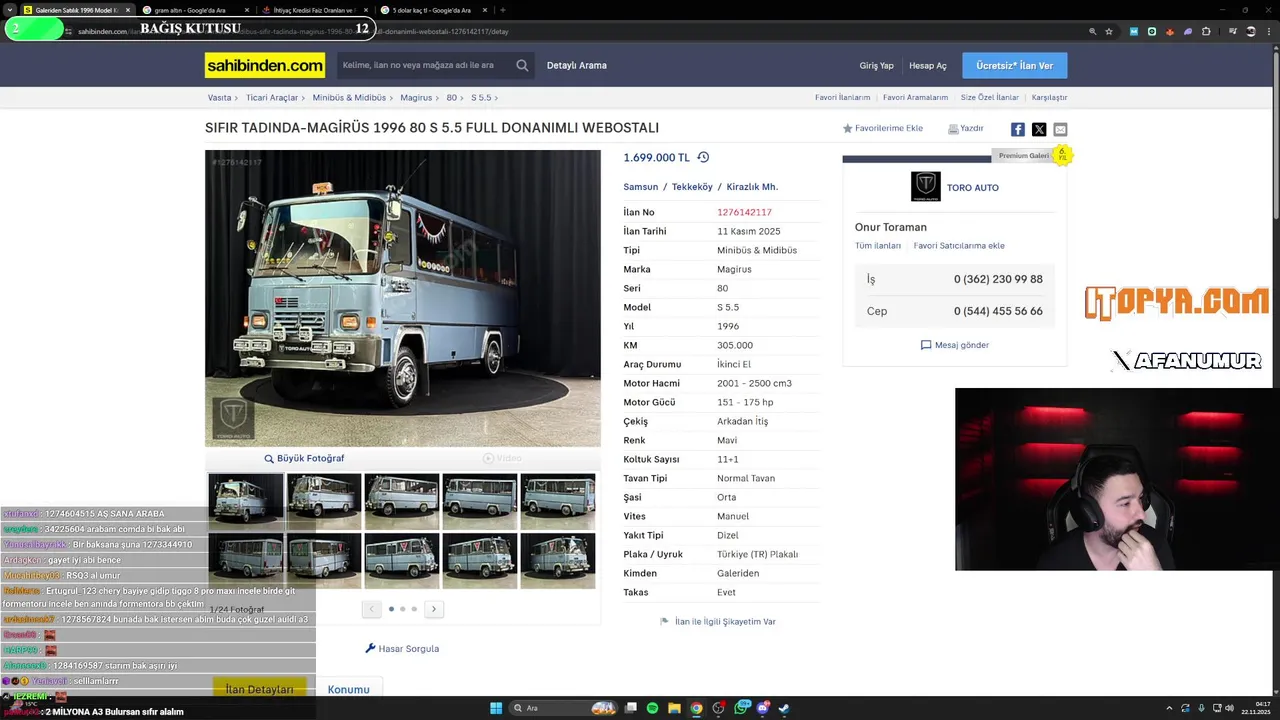
Task: Select first bus thumbnail in gallery
Action: pyautogui.click(x=246, y=500)
